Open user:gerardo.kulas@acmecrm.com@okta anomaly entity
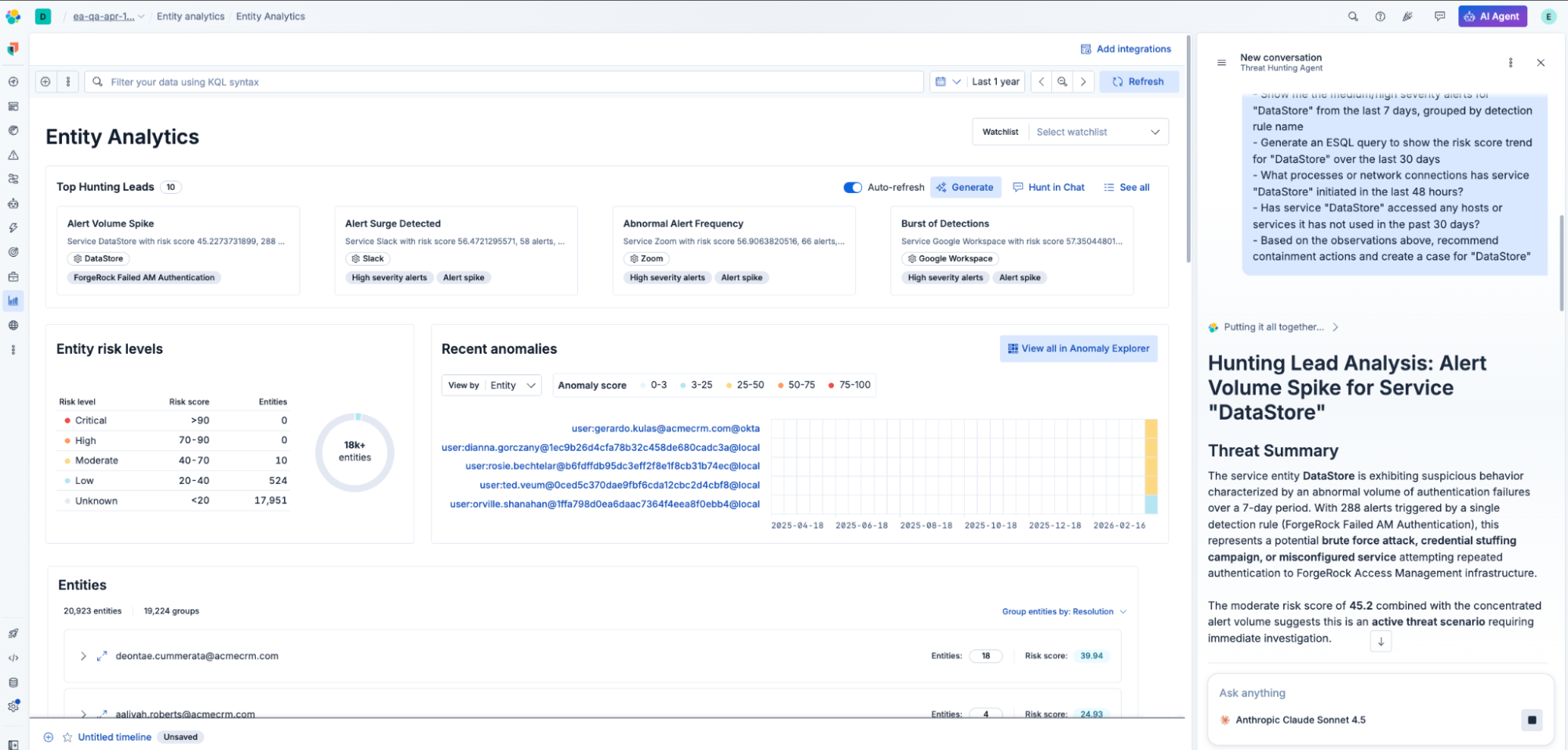Image resolution: width=1568 pixels, height=750 pixels. [x=666, y=428]
